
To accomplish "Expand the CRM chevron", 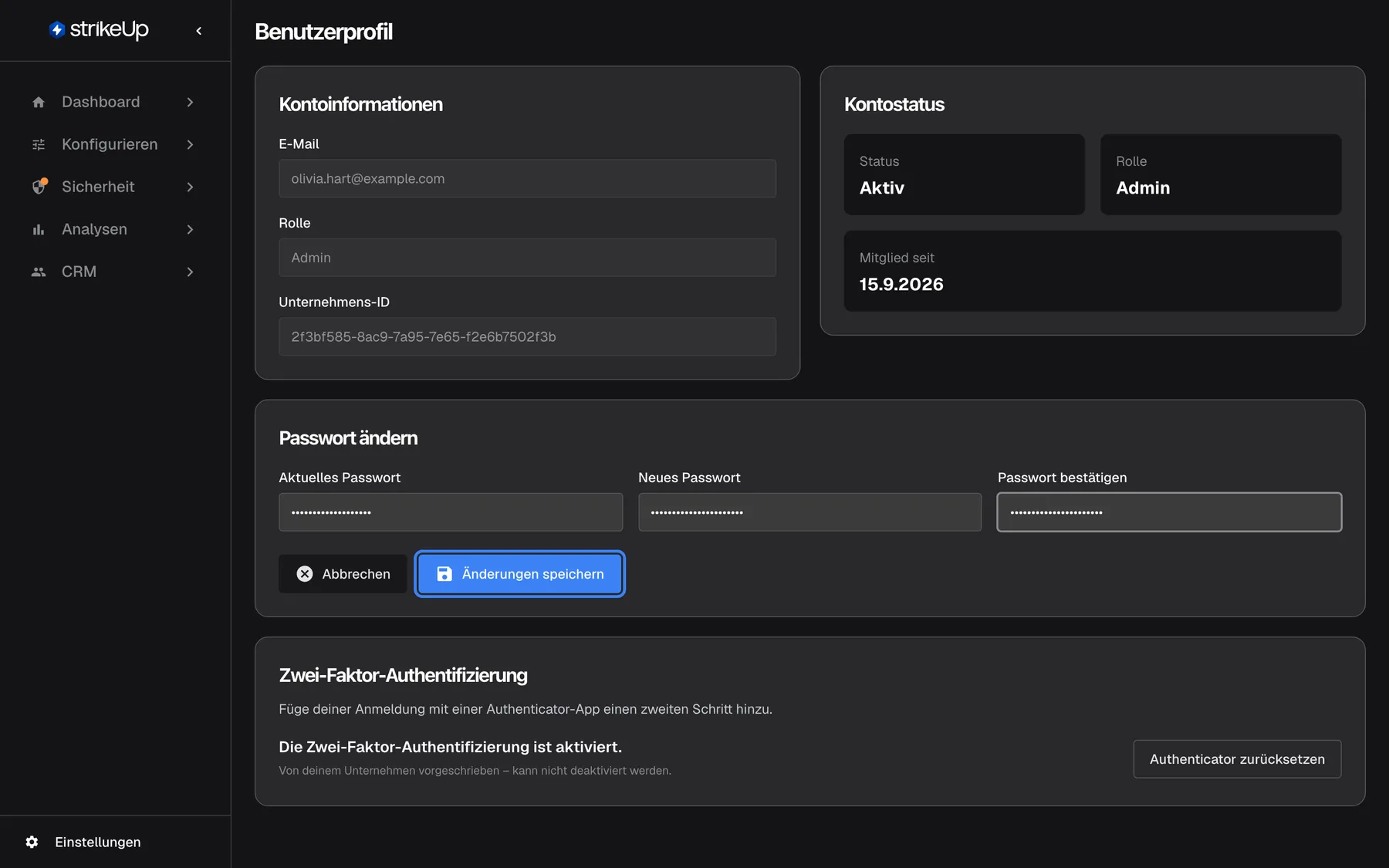I will 190,272.
